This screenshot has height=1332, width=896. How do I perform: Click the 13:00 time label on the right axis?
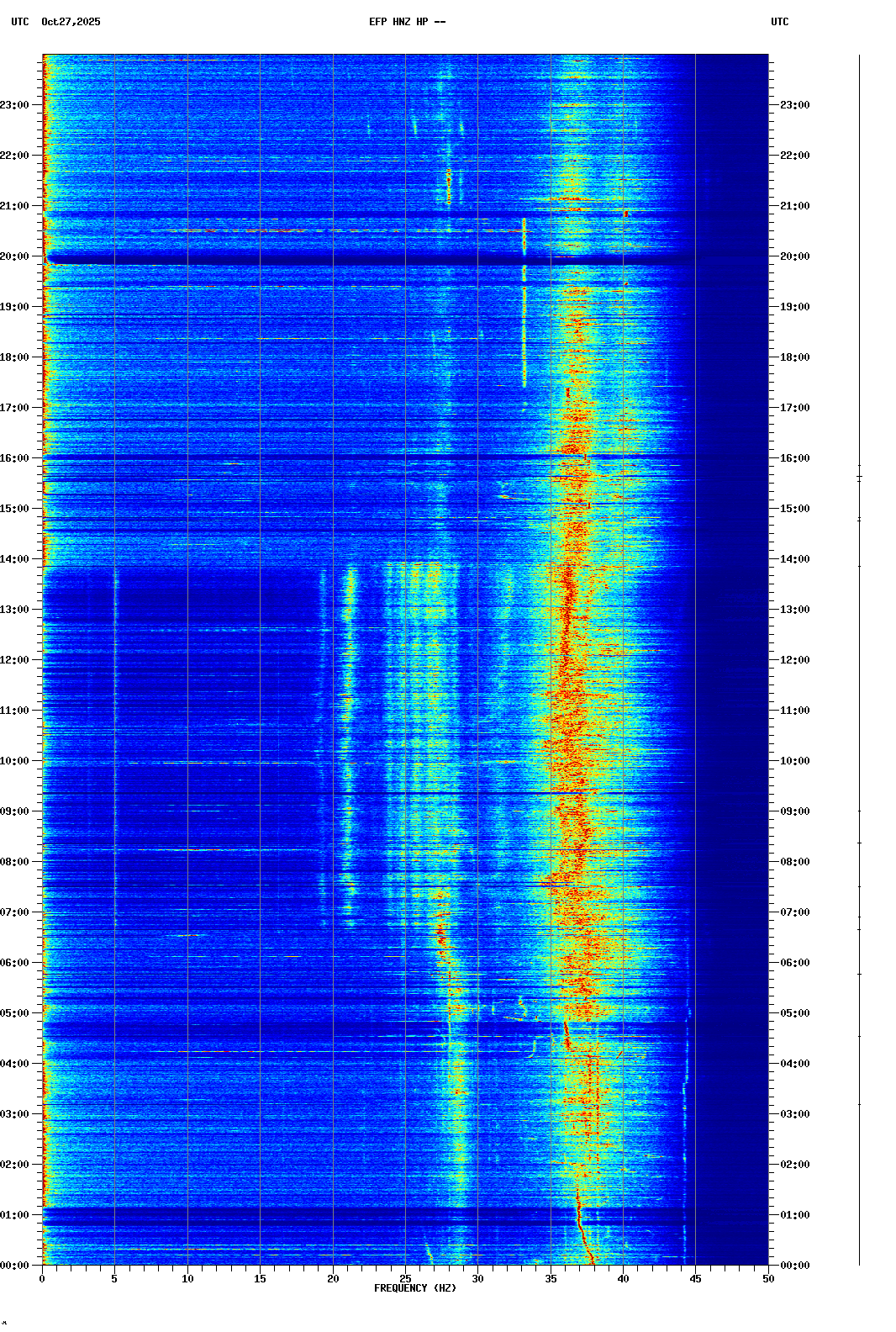click(x=794, y=610)
